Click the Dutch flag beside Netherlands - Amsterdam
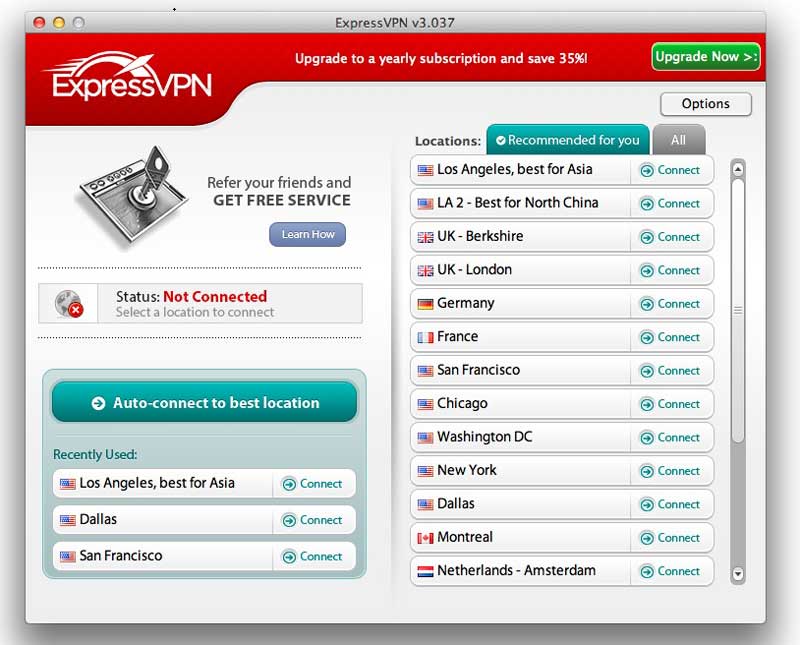The image size is (800, 645). (424, 572)
